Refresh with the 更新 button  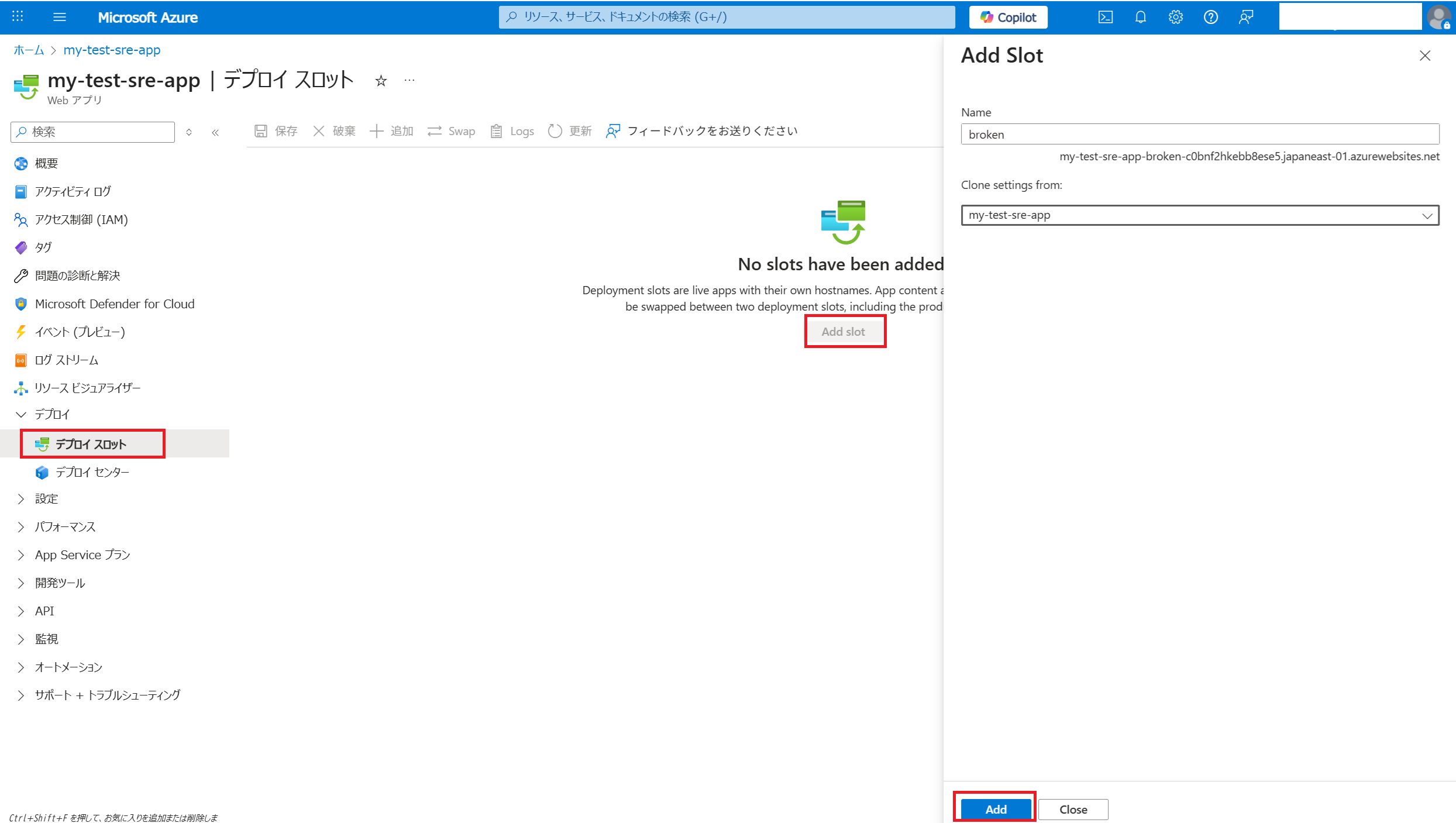click(x=570, y=131)
